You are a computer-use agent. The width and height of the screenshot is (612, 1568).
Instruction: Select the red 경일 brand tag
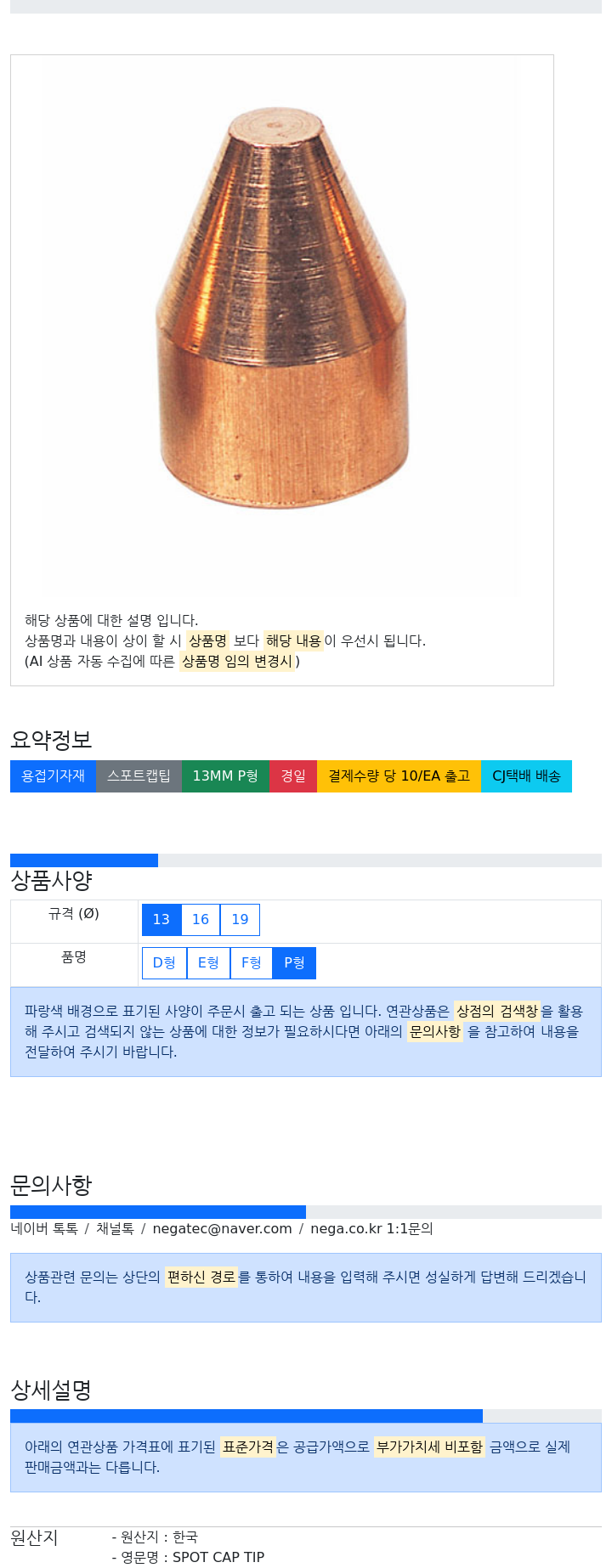293,776
